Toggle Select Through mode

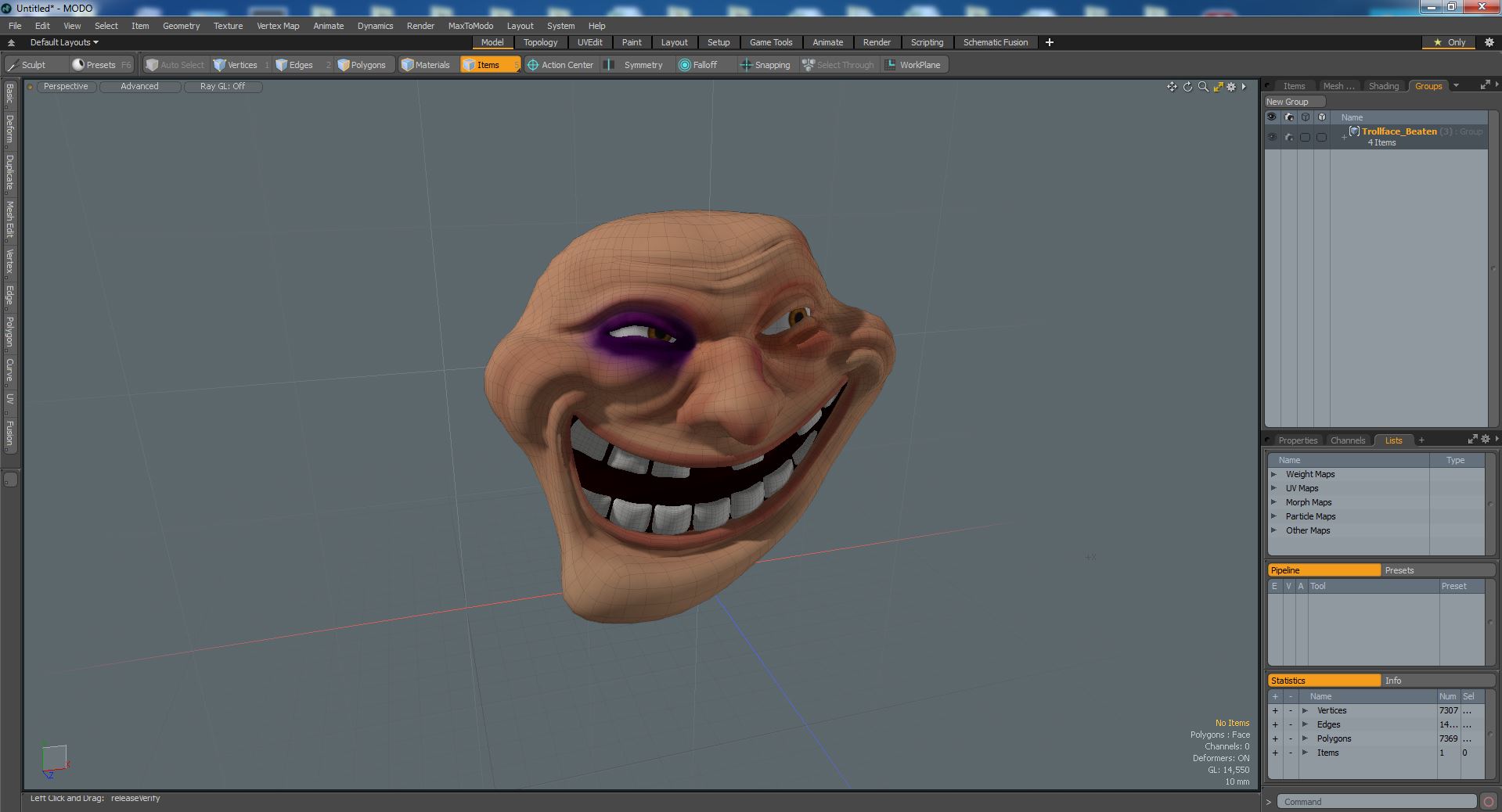tap(839, 65)
